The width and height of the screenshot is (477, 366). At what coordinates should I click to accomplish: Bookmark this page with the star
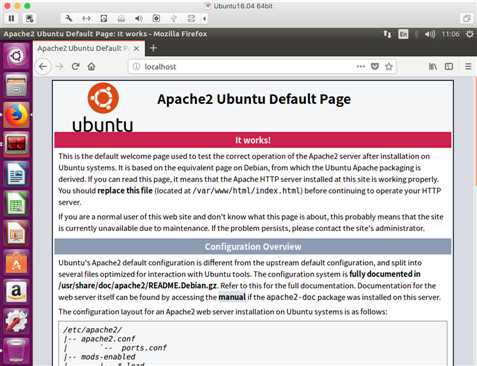click(389, 67)
